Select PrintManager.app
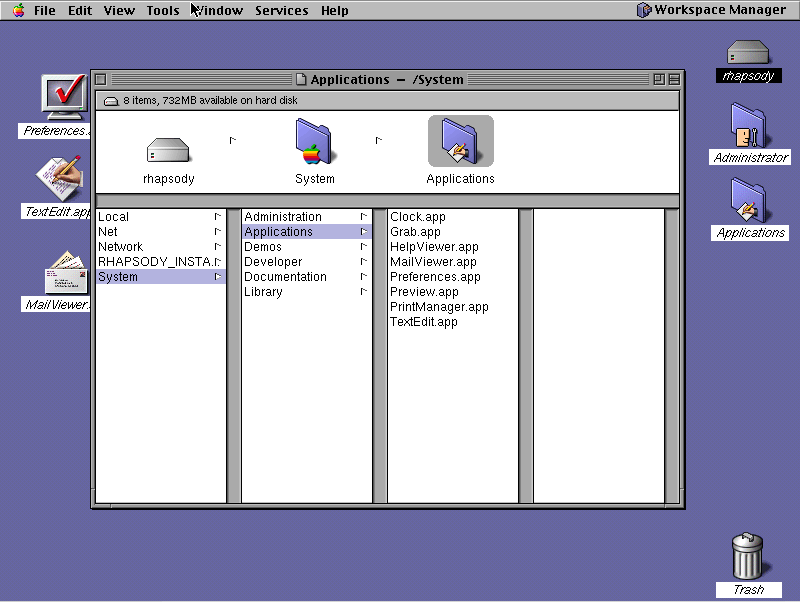The width and height of the screenshot is (800, 602). click(x=453, y=307)
